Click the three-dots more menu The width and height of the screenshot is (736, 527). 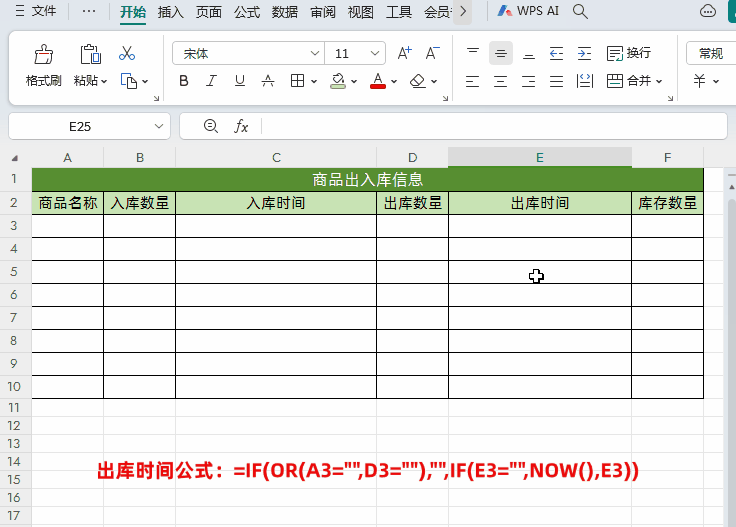(x=88, y=11)
